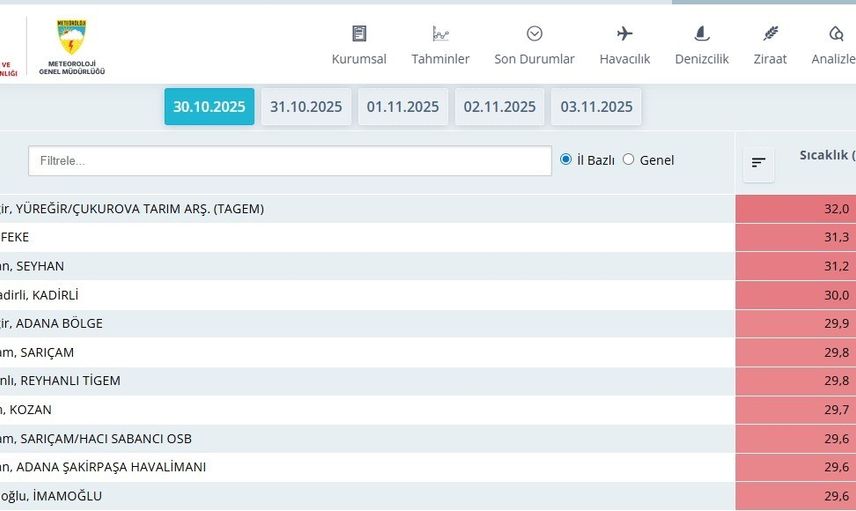Click the Filtrele search input field
This screenshot has width=856, height=511.
[x=289, y=160]
